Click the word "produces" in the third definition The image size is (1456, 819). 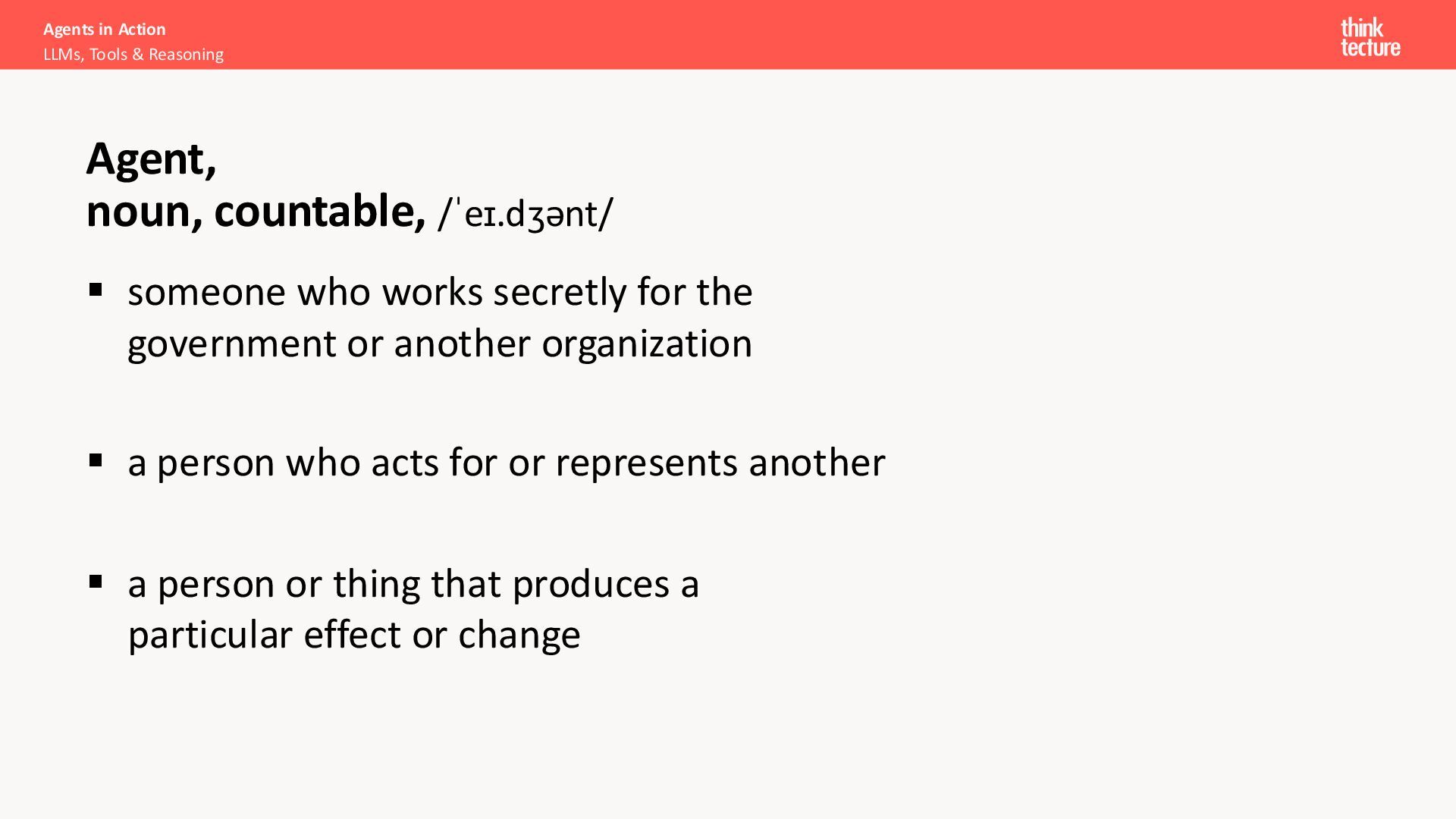pos(591,585)
